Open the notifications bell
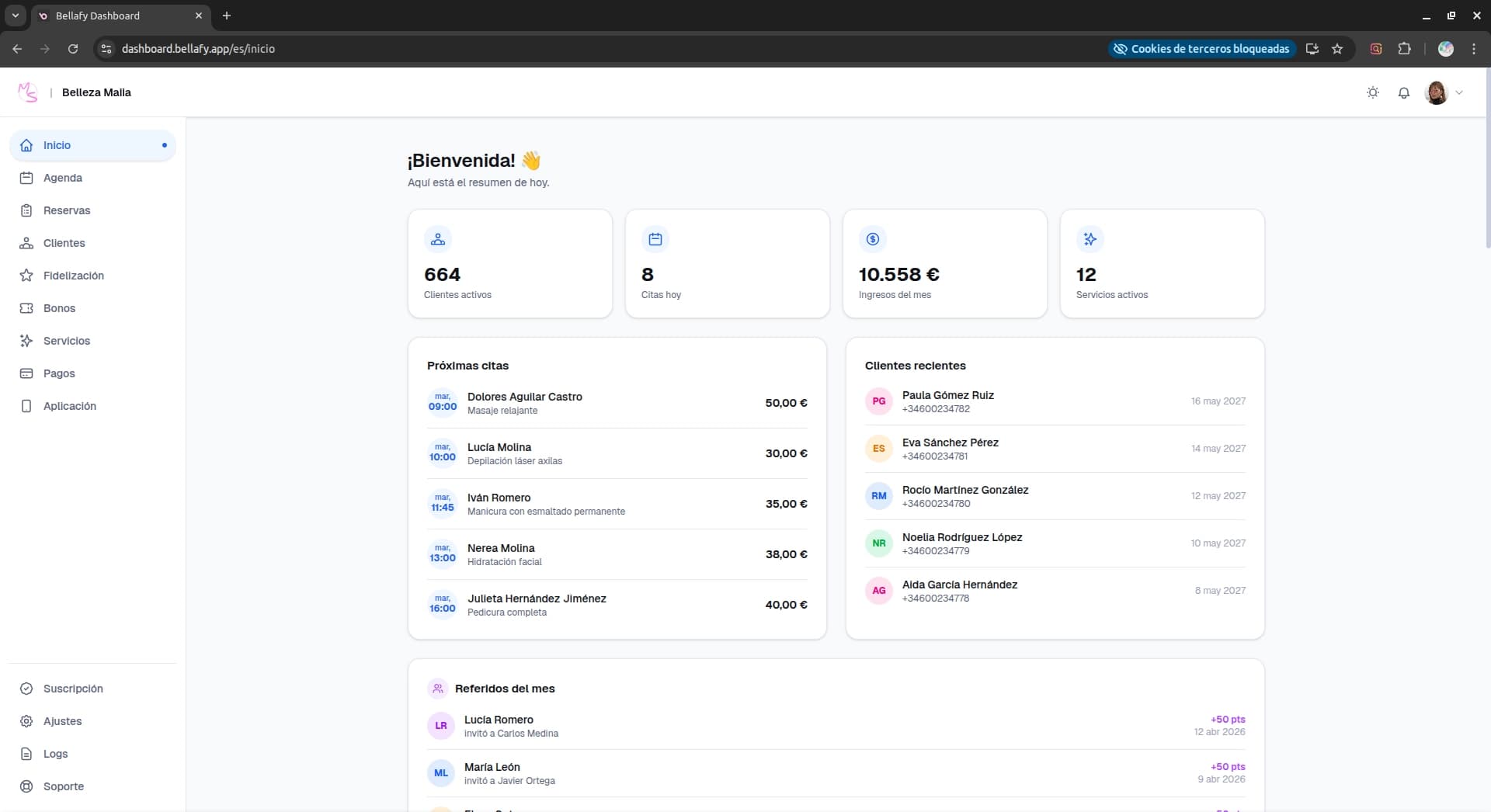The image size is (1491, 812). point(1403,92)
